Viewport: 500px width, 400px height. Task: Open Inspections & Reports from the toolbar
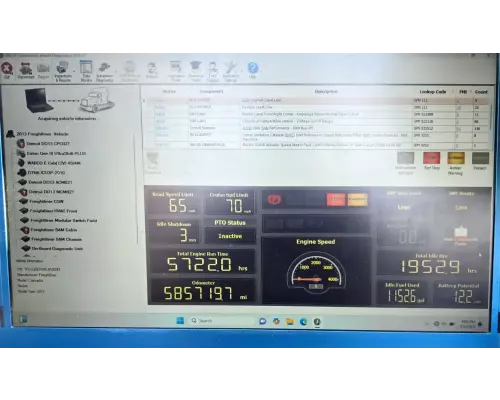(62, 71)
